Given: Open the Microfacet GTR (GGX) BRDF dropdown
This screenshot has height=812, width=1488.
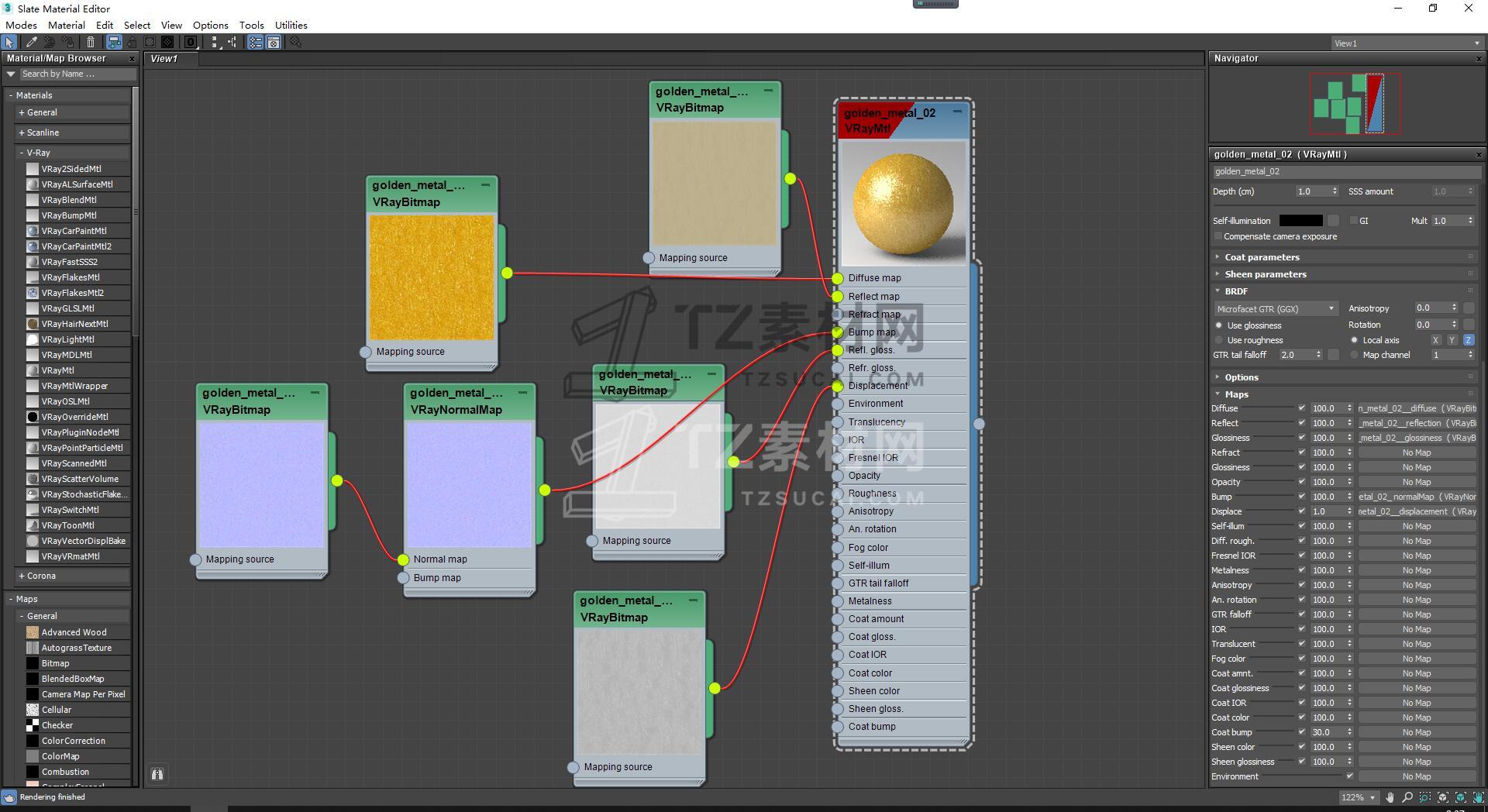Looking at the screenshot, I should 1276,308.
